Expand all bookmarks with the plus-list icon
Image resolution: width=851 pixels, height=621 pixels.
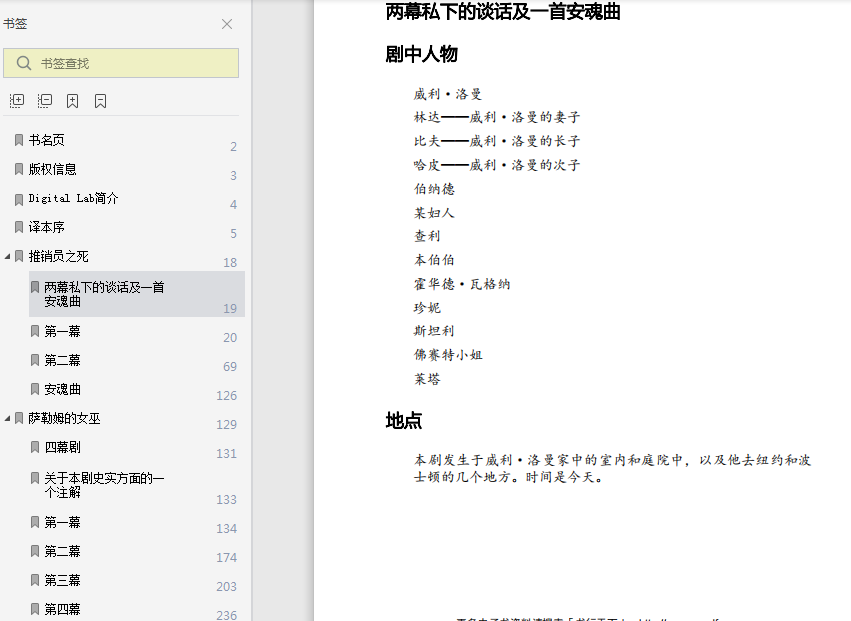click(x=17, y=100)
